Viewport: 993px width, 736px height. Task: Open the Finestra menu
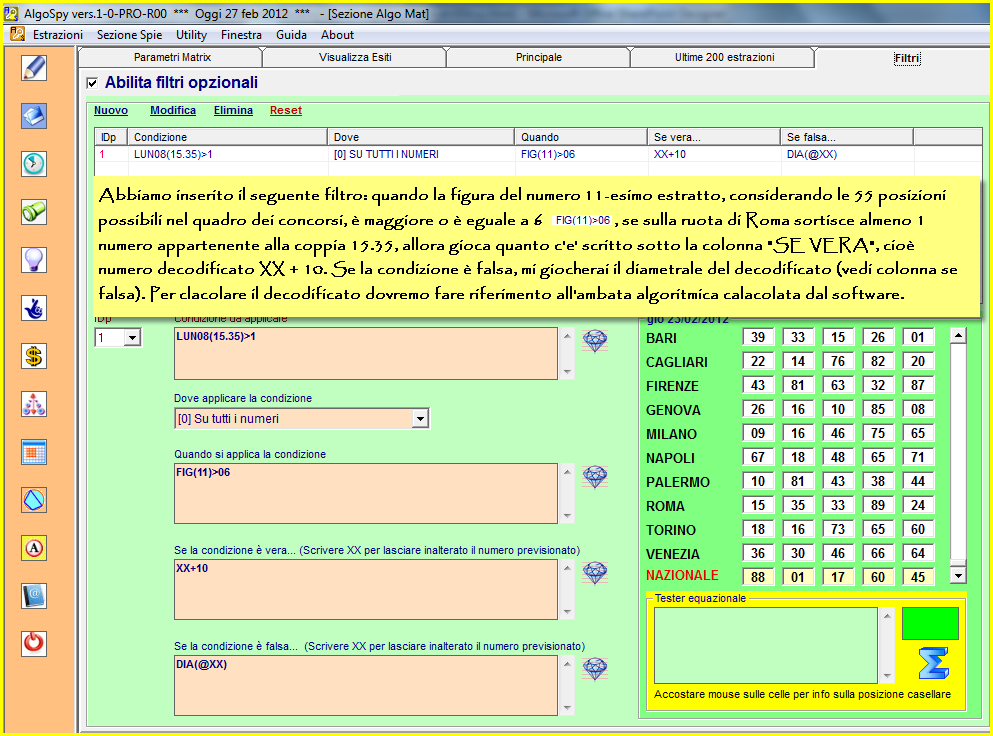tap(241, 35)
